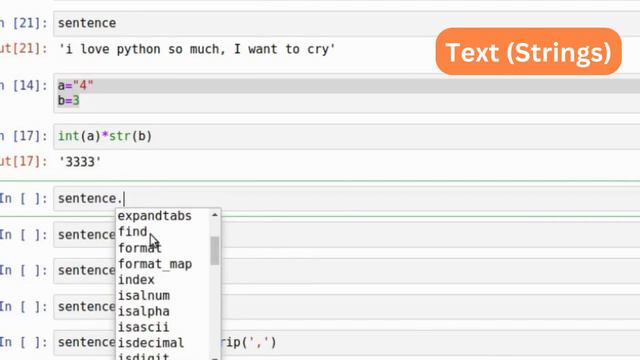Screen dimensions: 640x360
Task: Select cell In [21] containing 'sentence'
Action: pyautogui.click(x=346, y=23)
